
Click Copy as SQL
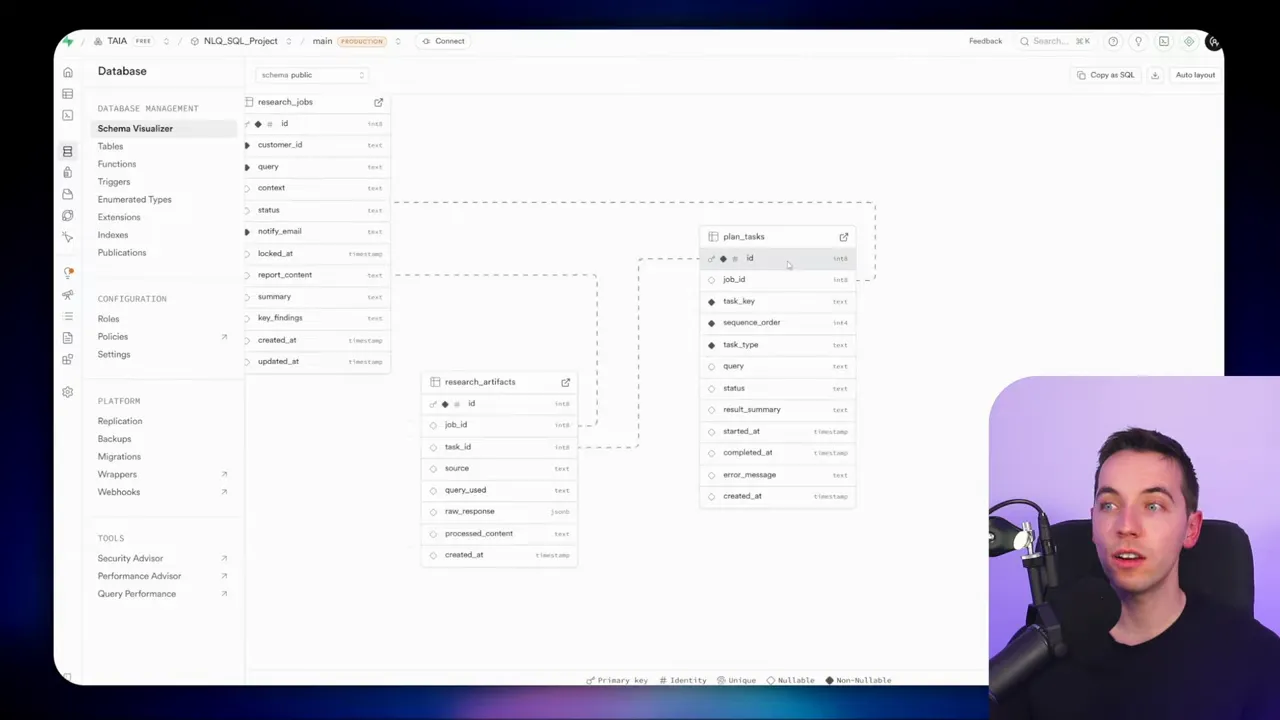pos(1106,74)
